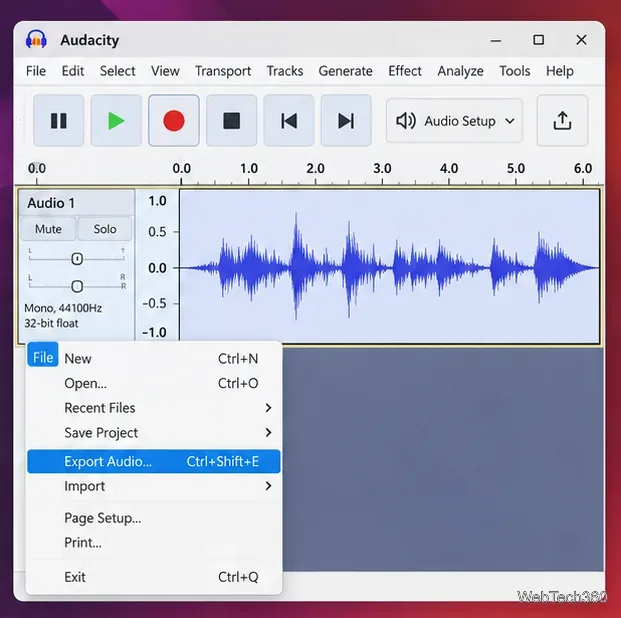Close the Audacity window
Image resolution: width=621 pixels, height=618 pixels.
[581, 40]
